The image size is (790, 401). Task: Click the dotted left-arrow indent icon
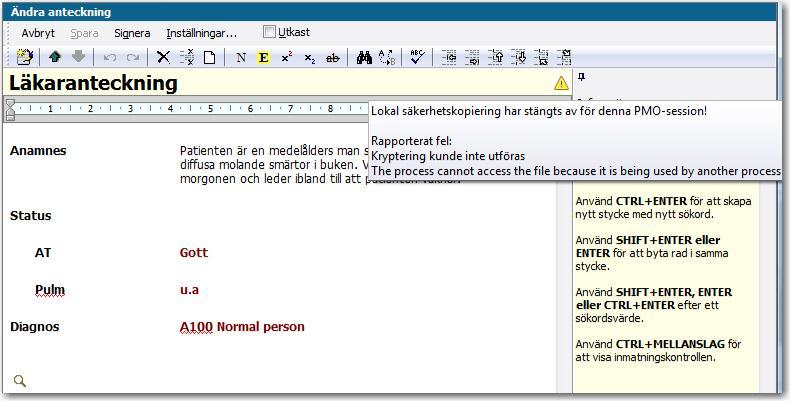click(x=449, y=57)
